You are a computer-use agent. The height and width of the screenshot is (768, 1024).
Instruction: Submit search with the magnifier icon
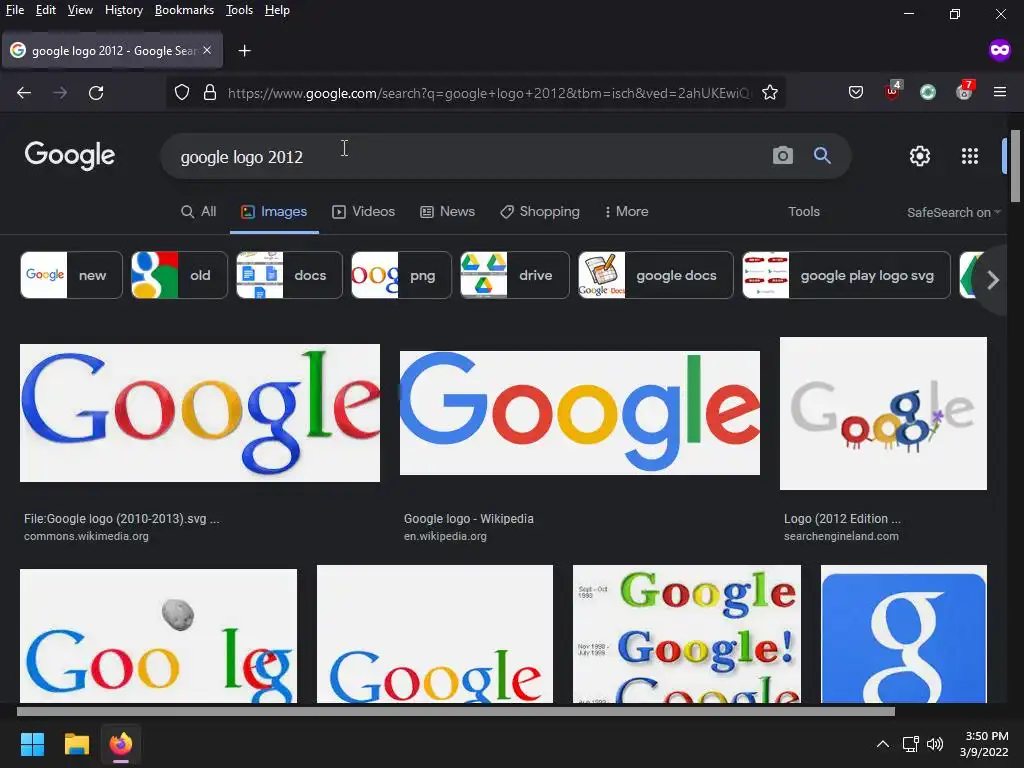[822, 155]
